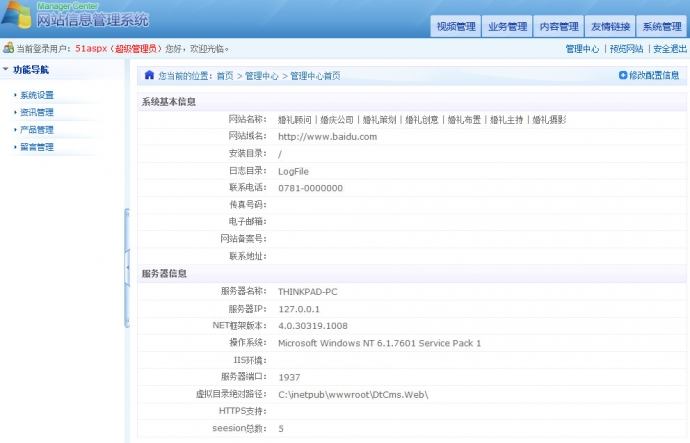Open the 视频管理 tab

click(455, 26)
